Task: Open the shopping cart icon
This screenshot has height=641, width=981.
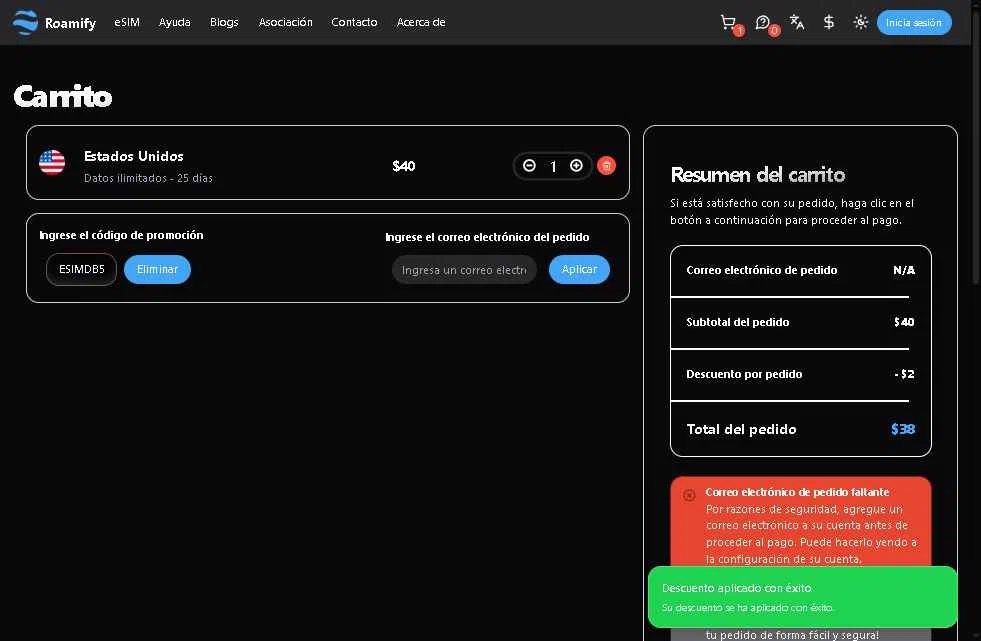Action: click(x=728, y=23)
